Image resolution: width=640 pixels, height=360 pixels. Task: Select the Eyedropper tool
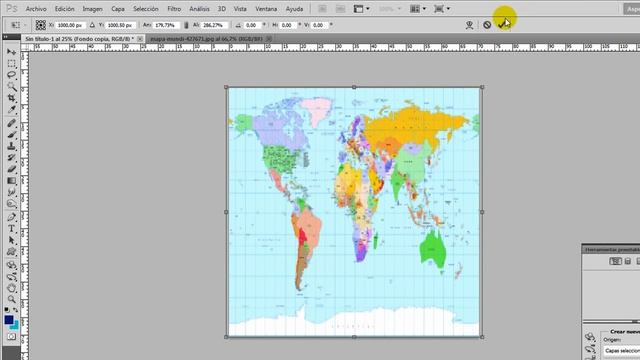pos(11,110)
